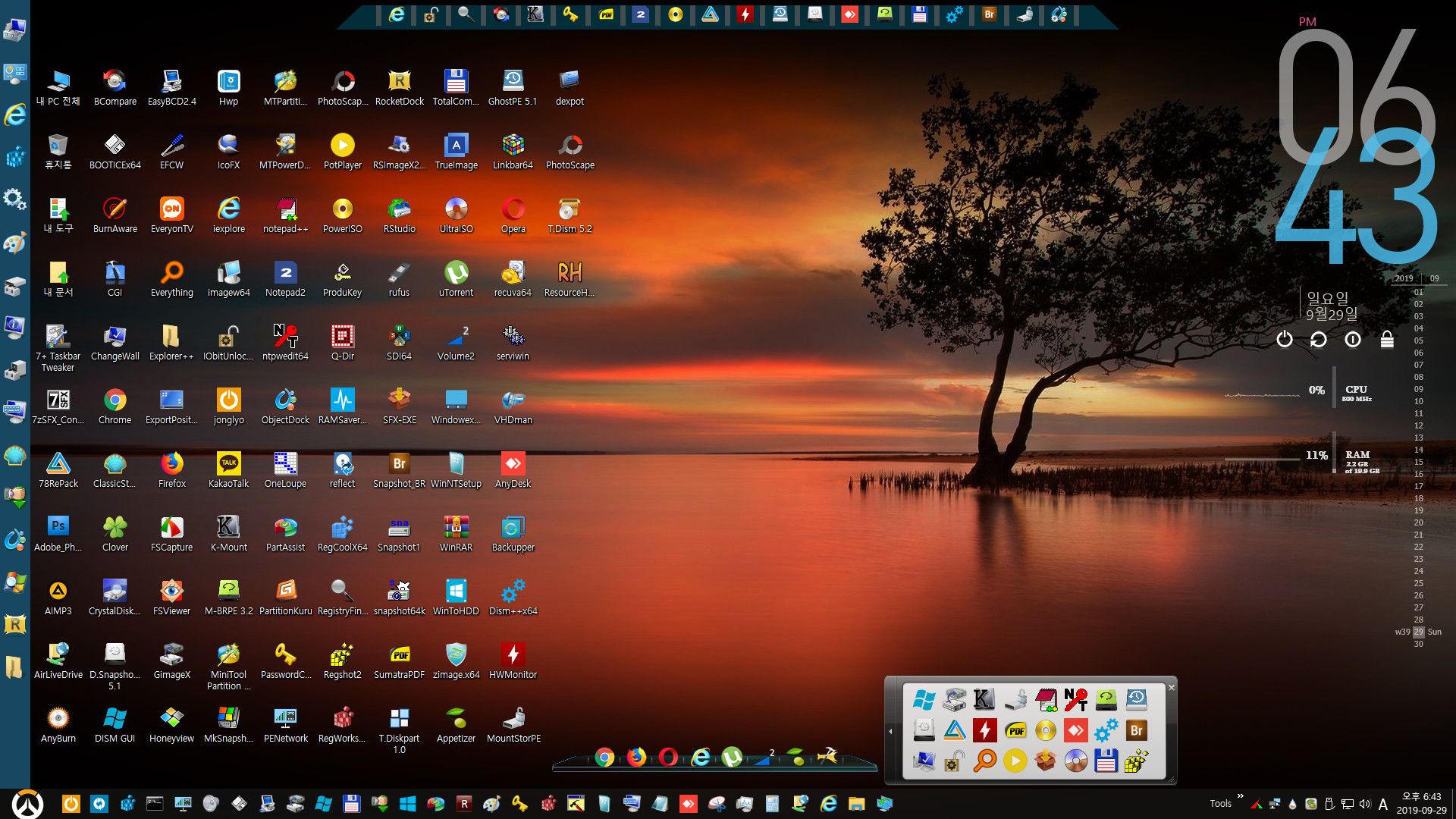Open the Opera desktop shortcut
The width and height of the screenshot is (1456, 819).
click(x=513, y=215)
